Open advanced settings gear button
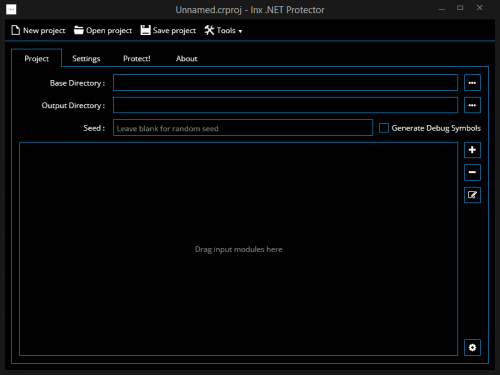This screenshot has width=500, height=375. [x=472, y=348]
